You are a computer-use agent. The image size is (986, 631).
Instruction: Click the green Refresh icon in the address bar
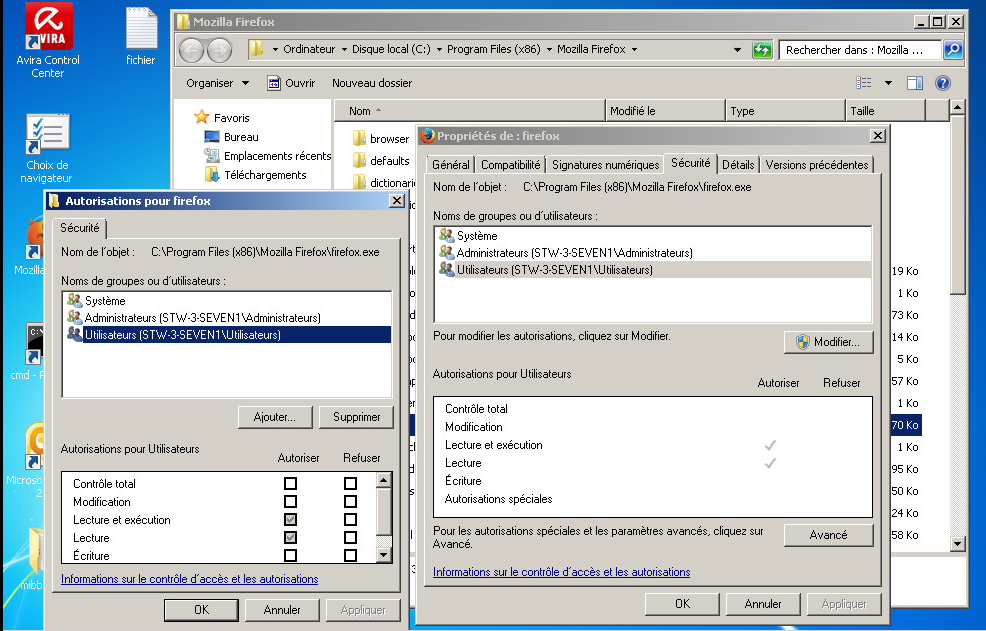click(x=761, y=48)
